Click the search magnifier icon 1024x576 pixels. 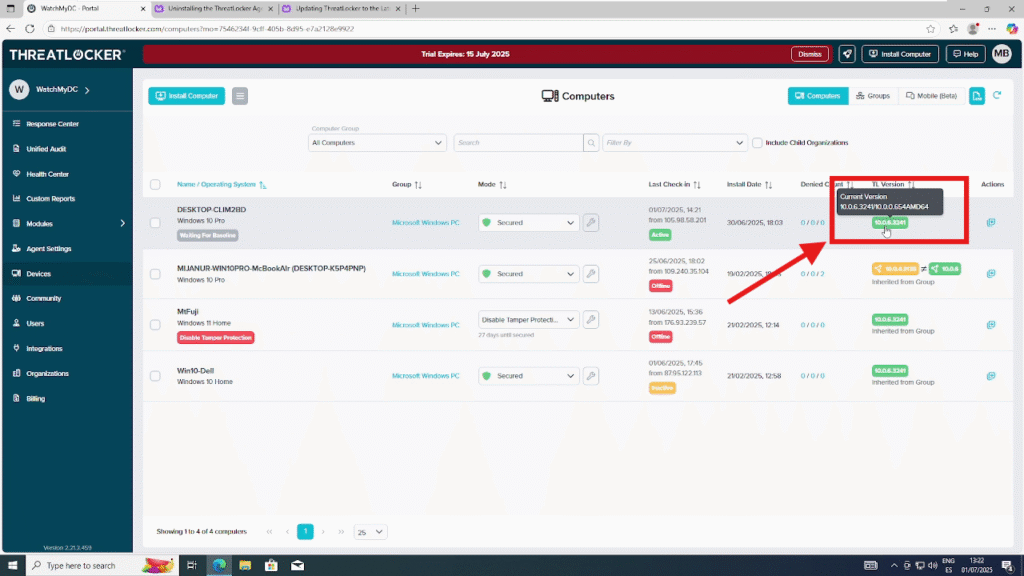point(591,142)
